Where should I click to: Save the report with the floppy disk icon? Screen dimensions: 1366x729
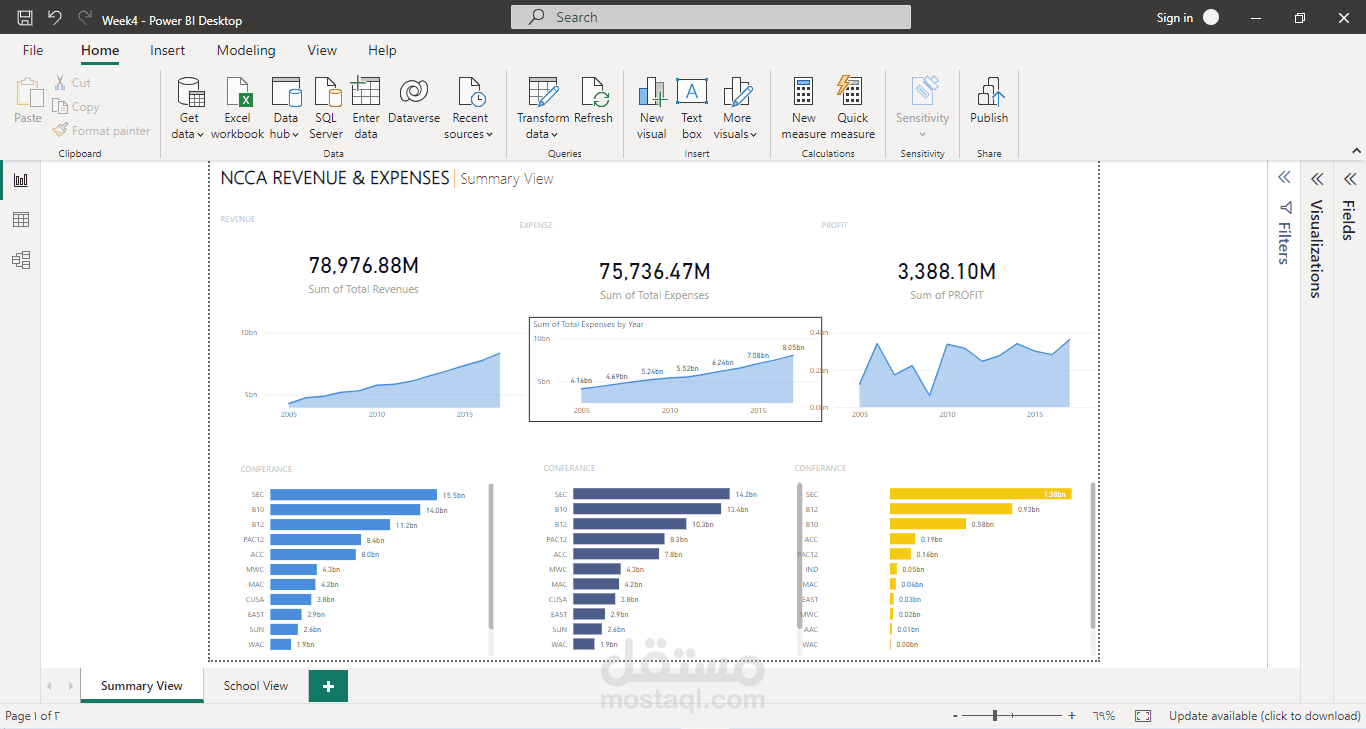pos(25,18)
